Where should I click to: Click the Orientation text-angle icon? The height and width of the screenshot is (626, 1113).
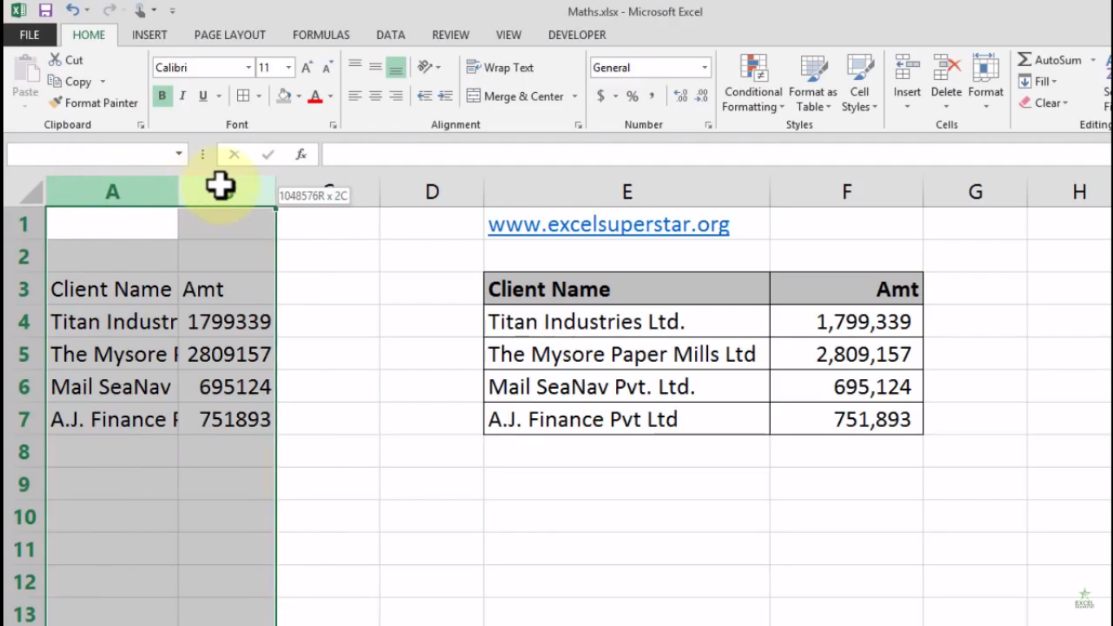(425, 67)
